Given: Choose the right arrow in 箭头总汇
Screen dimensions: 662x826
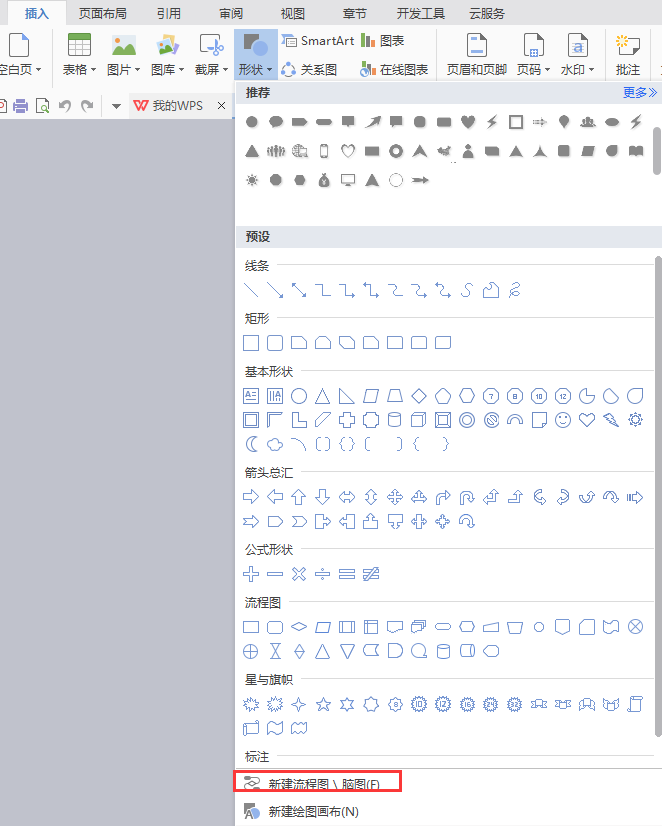Looking at the screenshot, I should coord(251,497).
